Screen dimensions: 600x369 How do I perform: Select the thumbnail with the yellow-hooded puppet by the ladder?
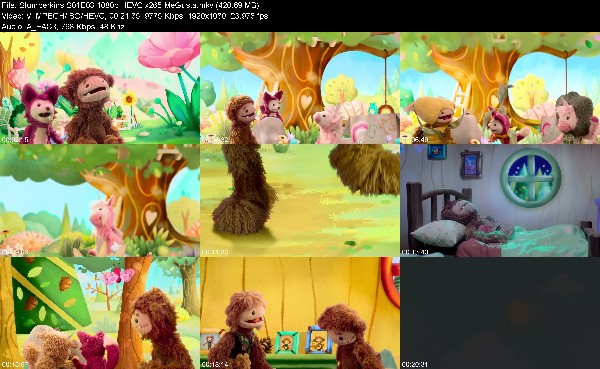pos(500,88)
